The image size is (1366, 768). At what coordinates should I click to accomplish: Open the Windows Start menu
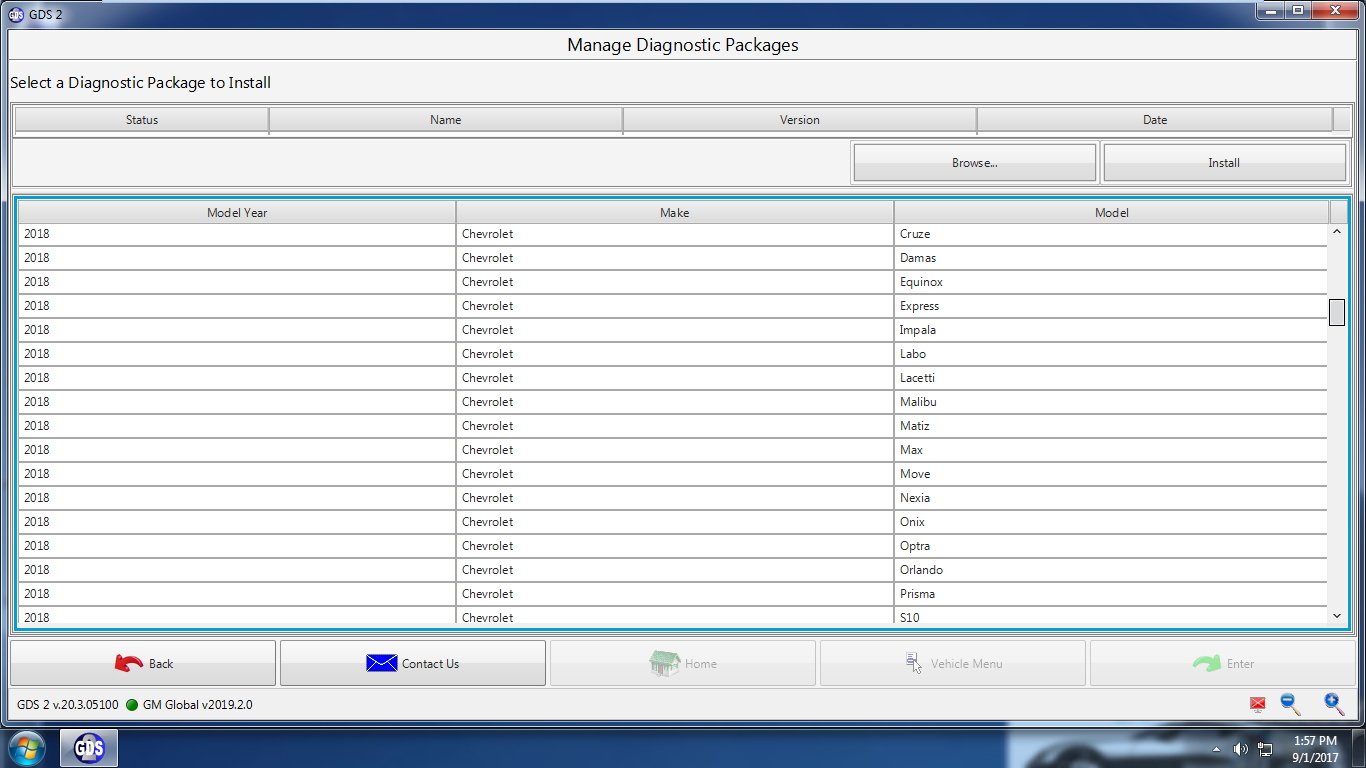coord(26,748)
